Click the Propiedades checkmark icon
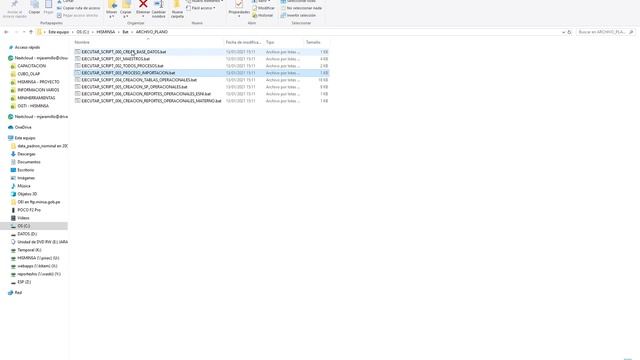 pos(239,4)
